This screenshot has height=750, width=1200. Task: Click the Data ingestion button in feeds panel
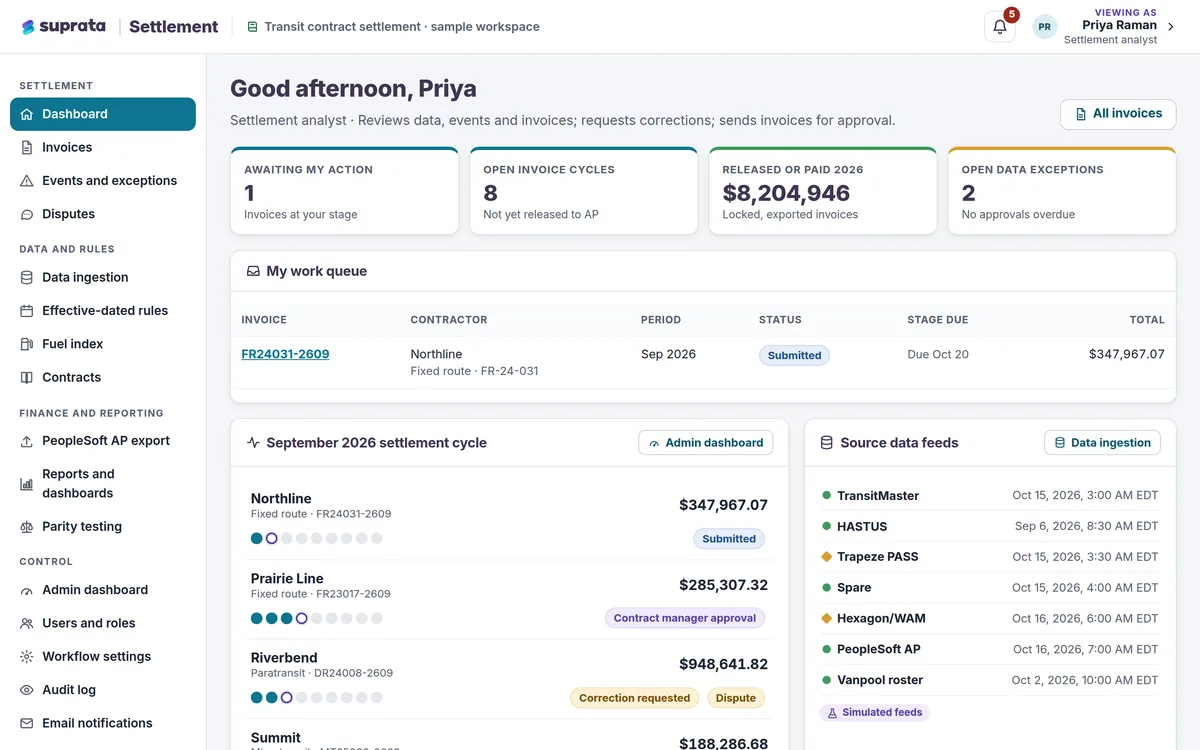[1102, 443]
